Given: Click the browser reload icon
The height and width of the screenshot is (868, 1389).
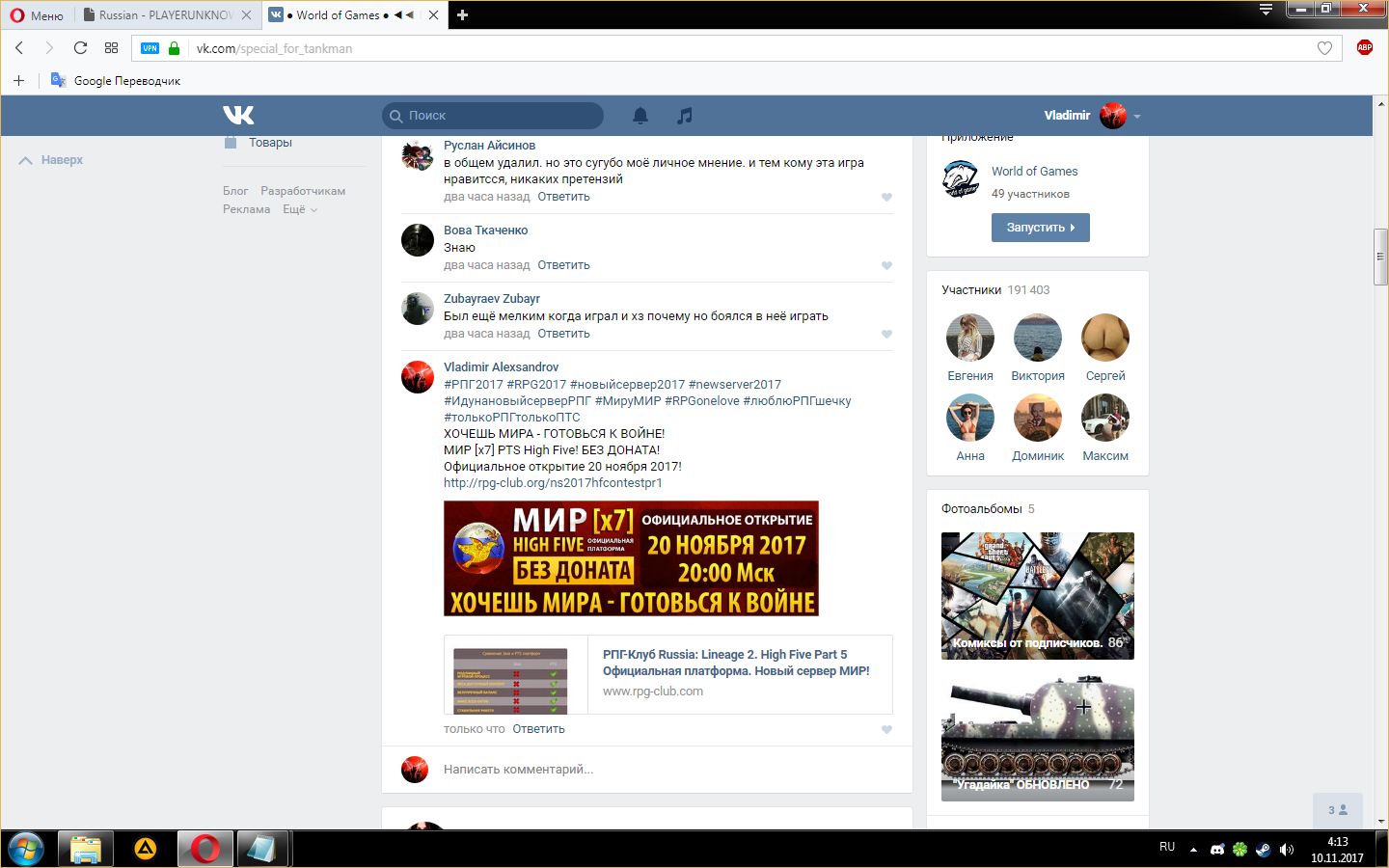Looking at the screenshot, I should (80, 48).
